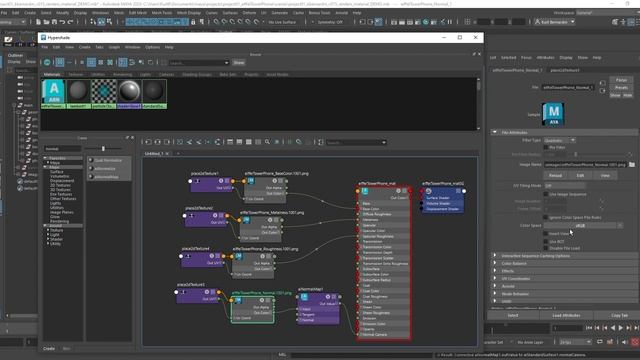The height and width of the screenshot is (360, 640).
Task: Click the View button under Image Name
Action: point(605,175)
